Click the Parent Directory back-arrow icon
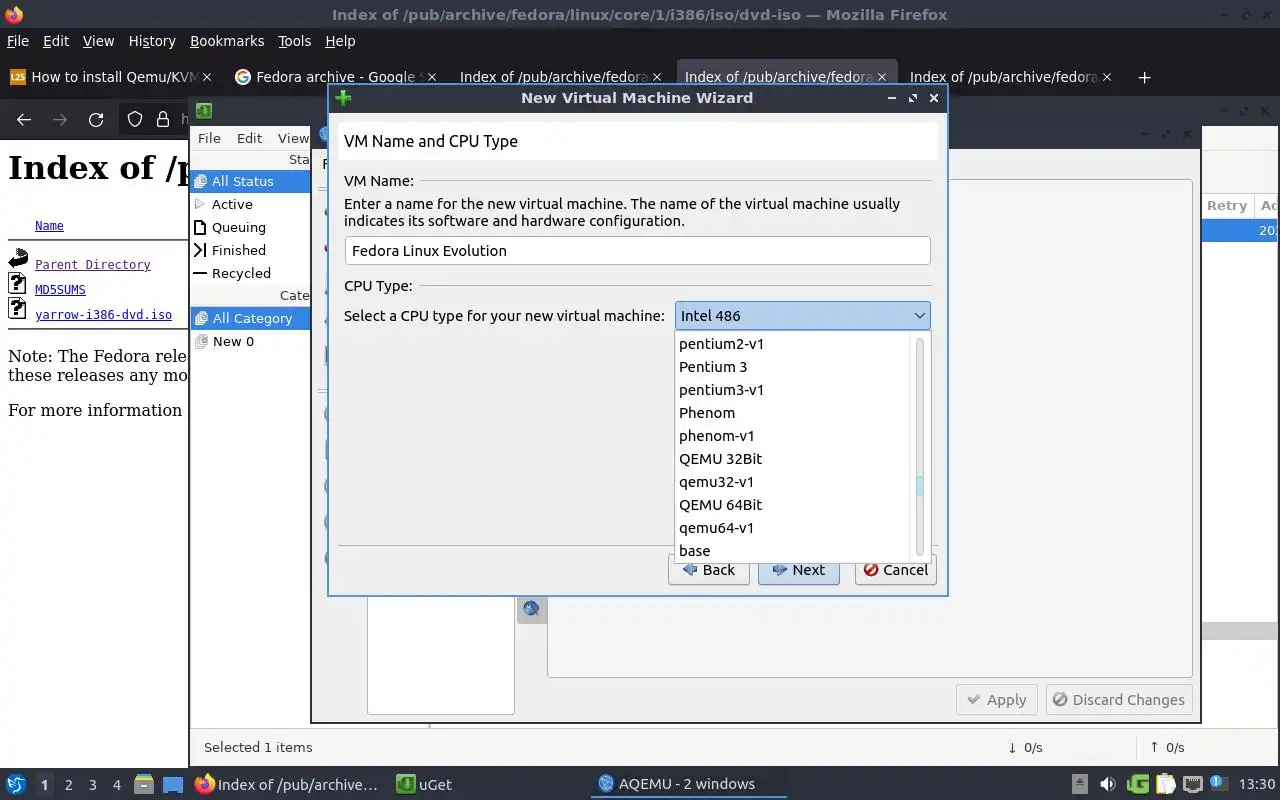The width and height of the screenshot is (1280, 800). (x=17, y=259)
